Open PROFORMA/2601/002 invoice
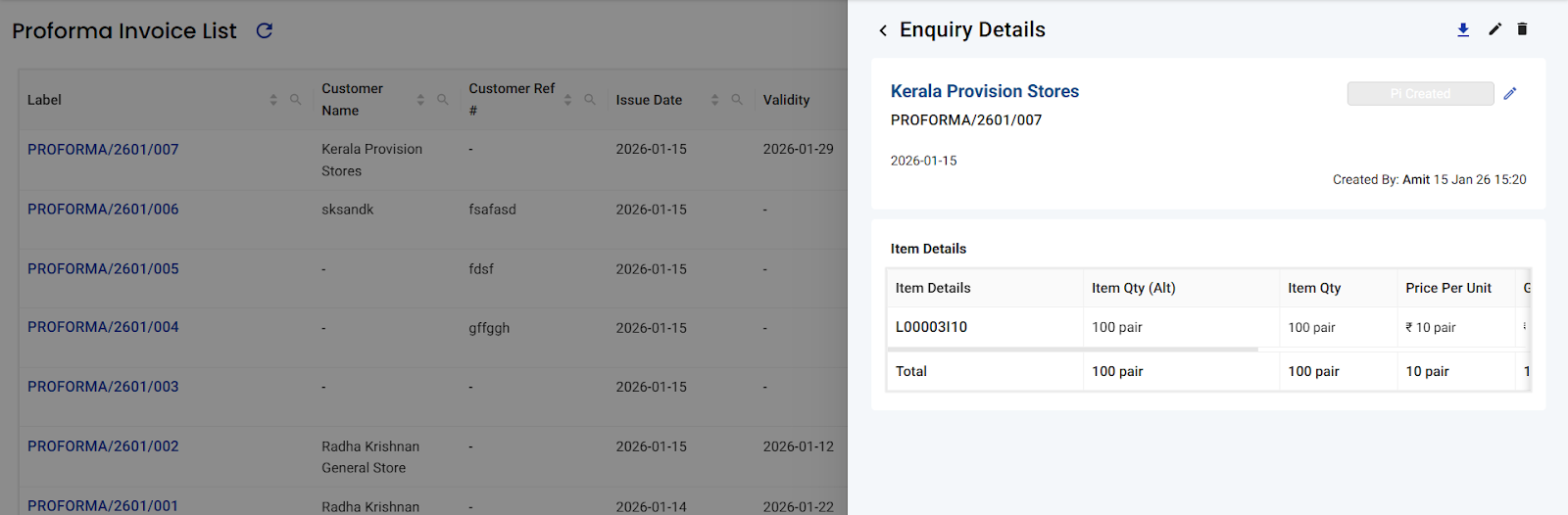Screen dimensions: 1568x515 [x=103, y=446]
